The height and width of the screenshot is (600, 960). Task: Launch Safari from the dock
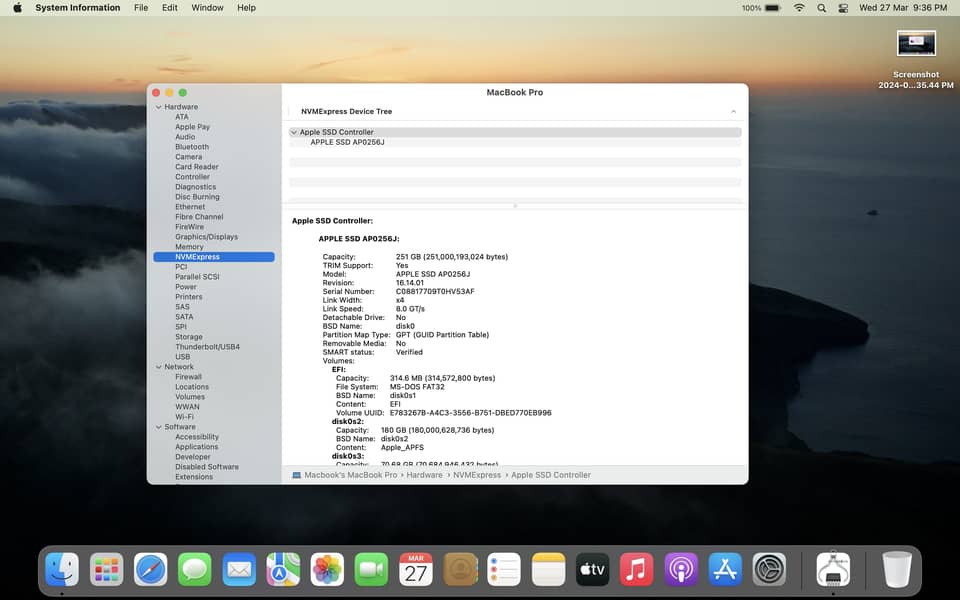[x=151, y=570]
